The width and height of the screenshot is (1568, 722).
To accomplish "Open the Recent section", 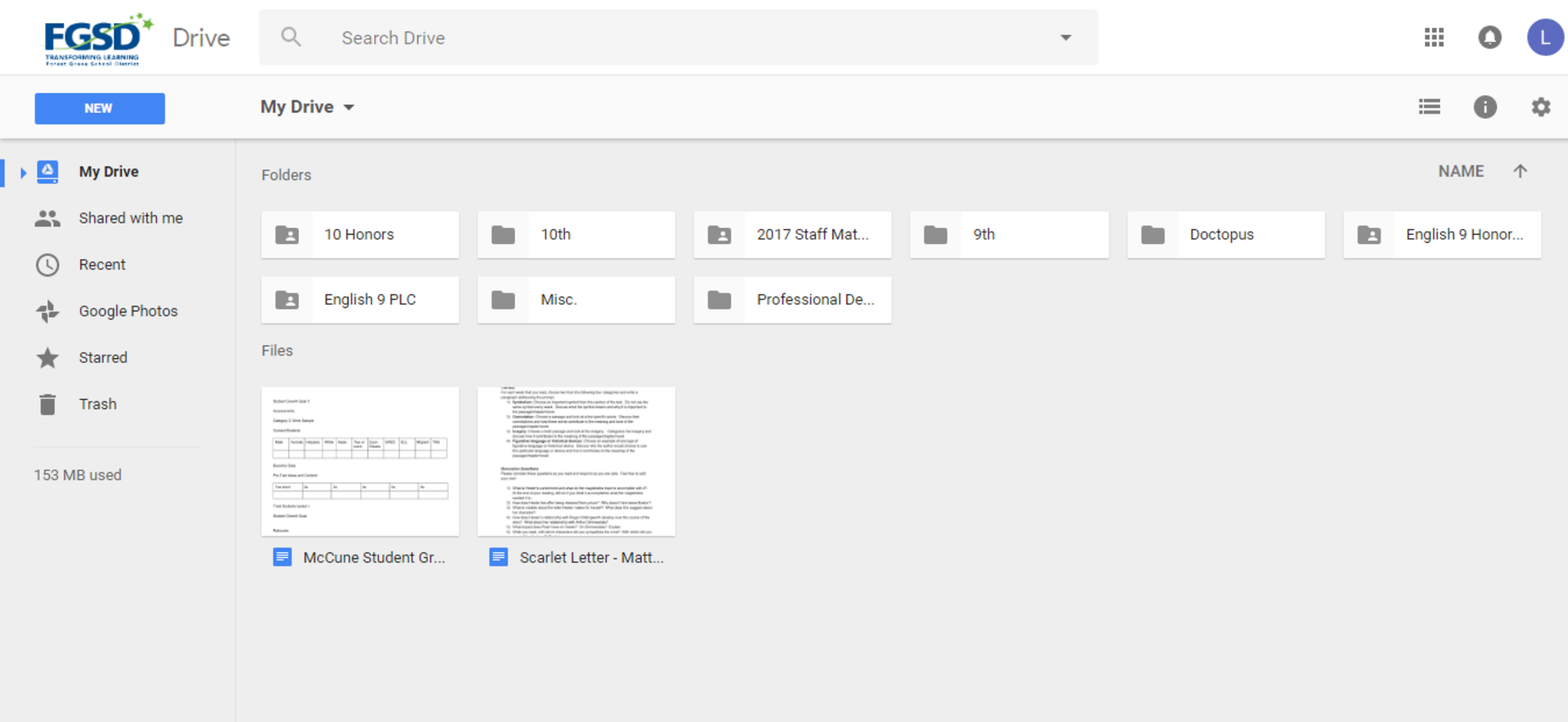I will [x=102, y=265].
